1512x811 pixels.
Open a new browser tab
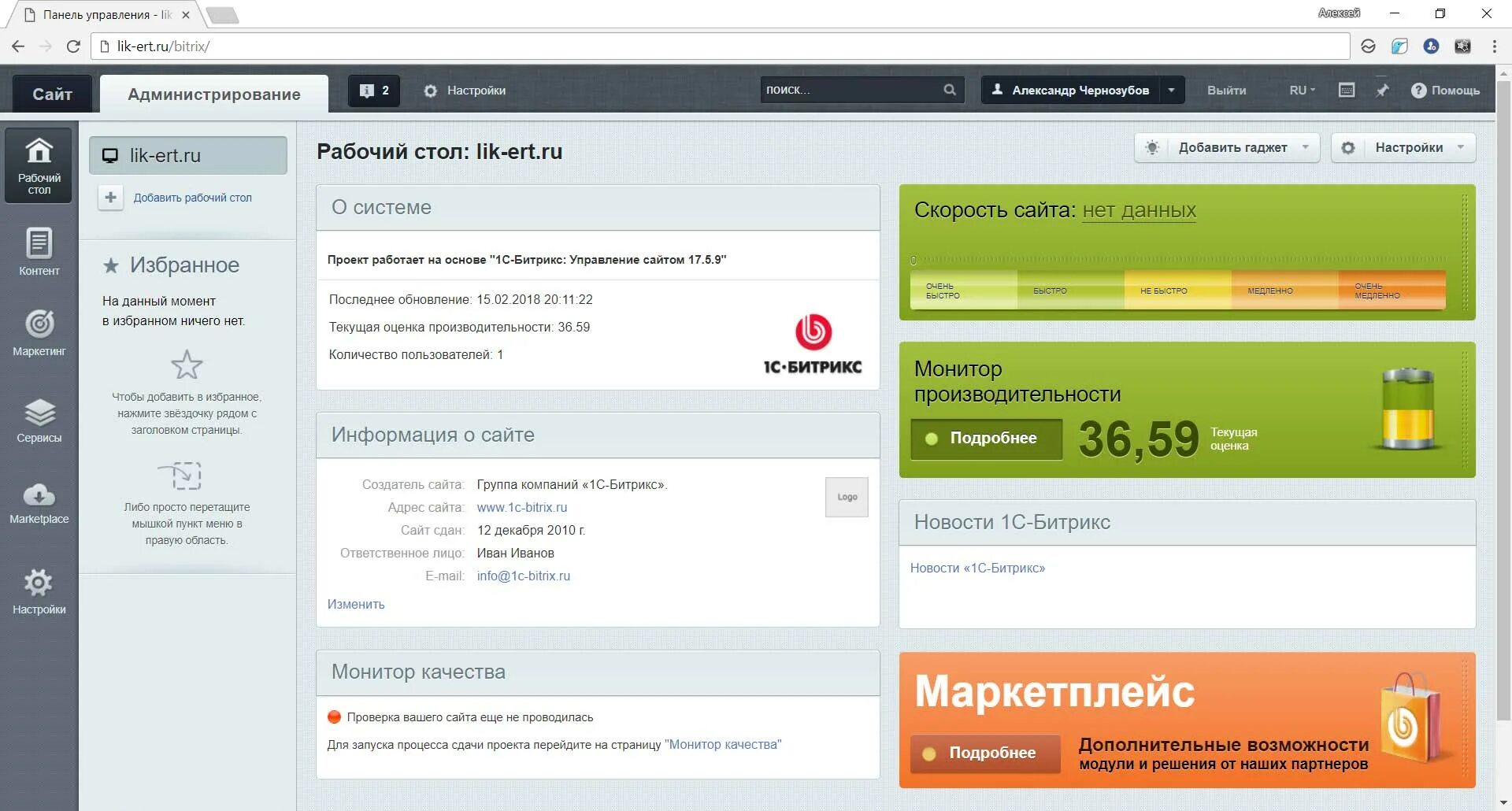[x=223, y=15]
